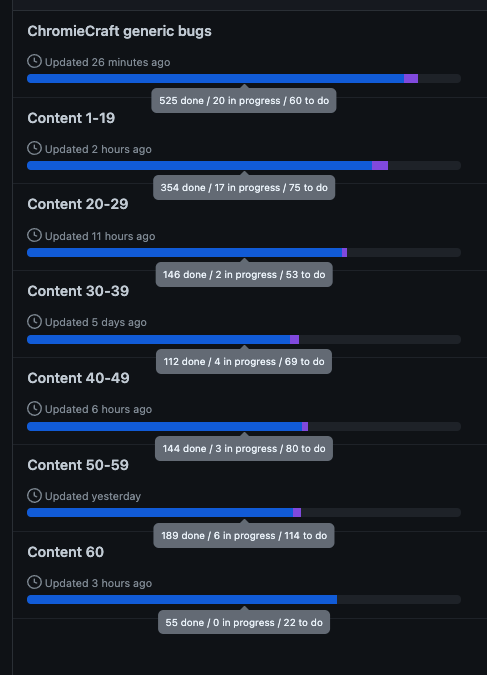Viewport: 487px width, 675px height.
Task: Click the 189 done / 6 in progress tooltip
Action: pyautogui.click(x=244, y=536)
